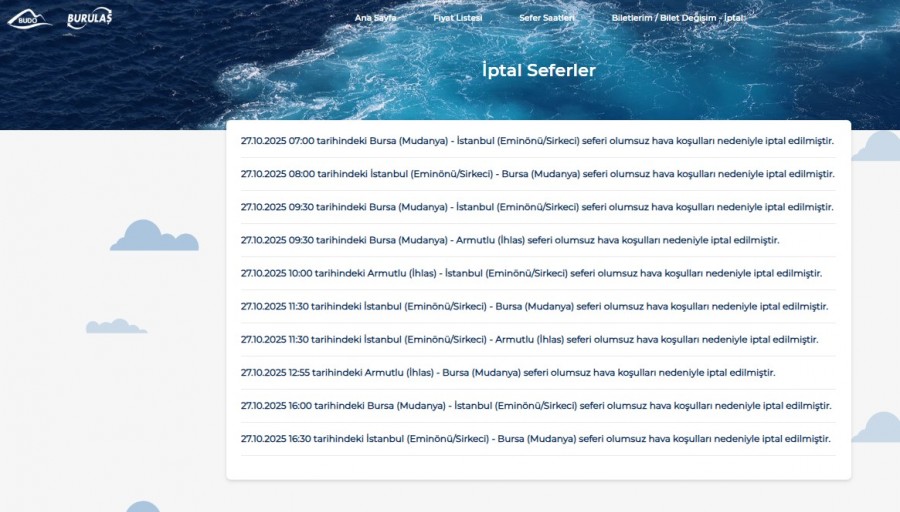Click the cloud at the upper right edge
Viewport: 900px width, 512px height.
(878, 147)
